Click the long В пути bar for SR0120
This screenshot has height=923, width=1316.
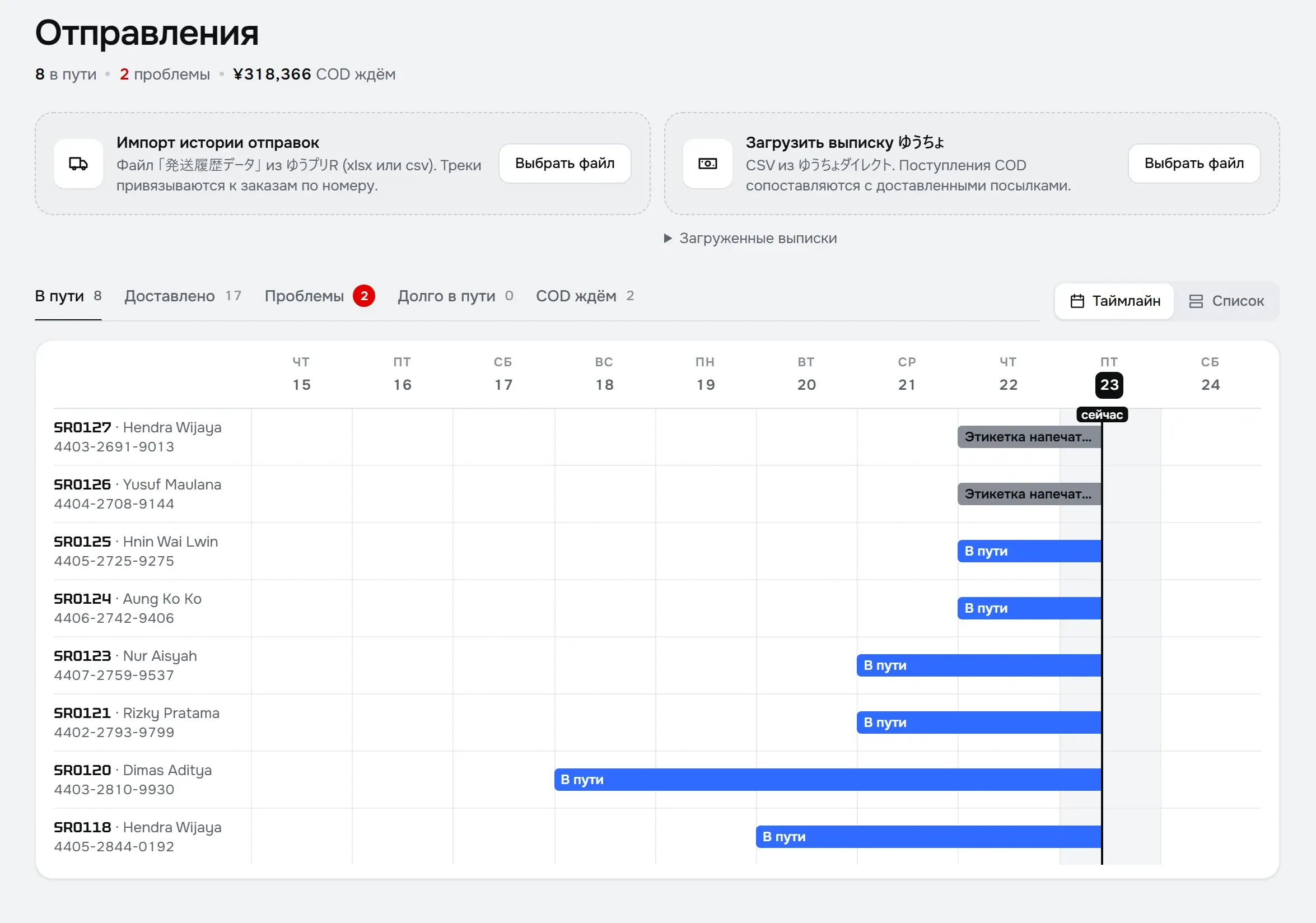[x=827, y=780]
